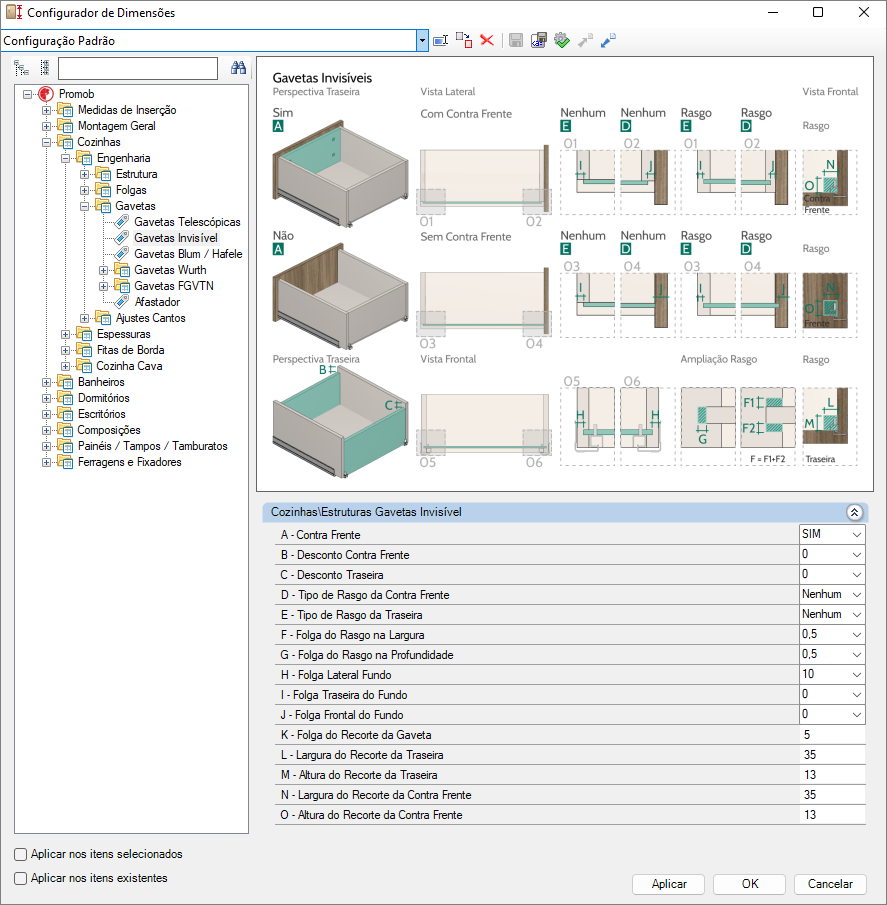Image resolution: width=887 pixels, height=905 pixels.
Task: Click the duplicate configuration icon
Action: pos(464,40)
